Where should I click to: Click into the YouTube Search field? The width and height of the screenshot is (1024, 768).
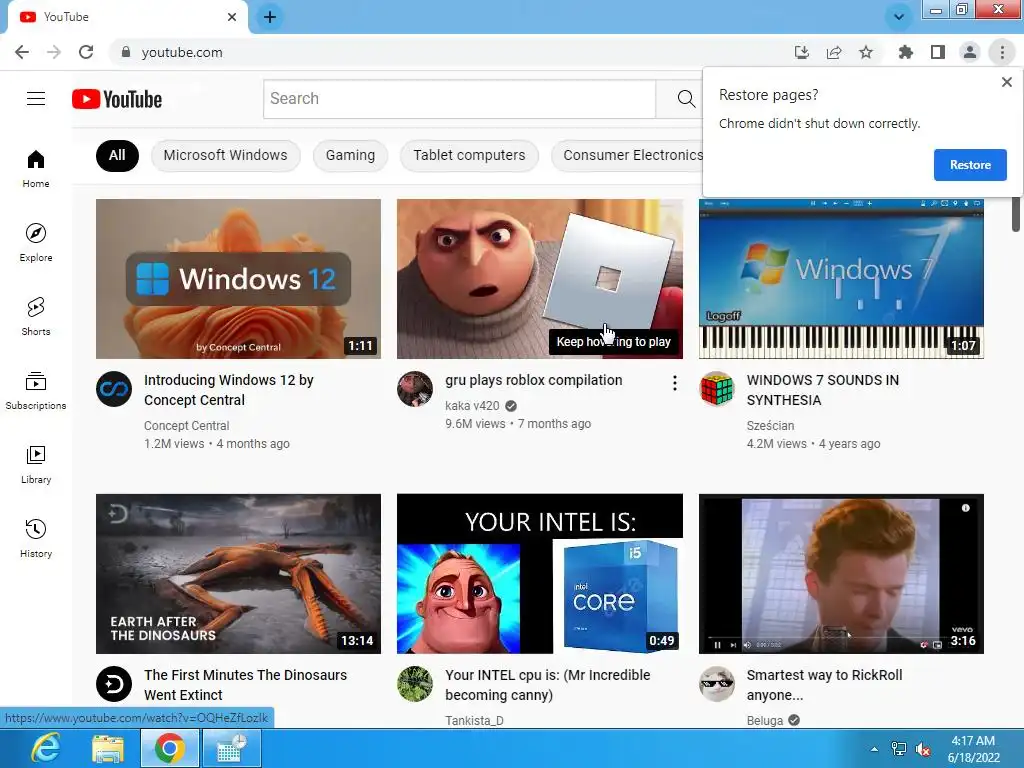pos(459,99)
